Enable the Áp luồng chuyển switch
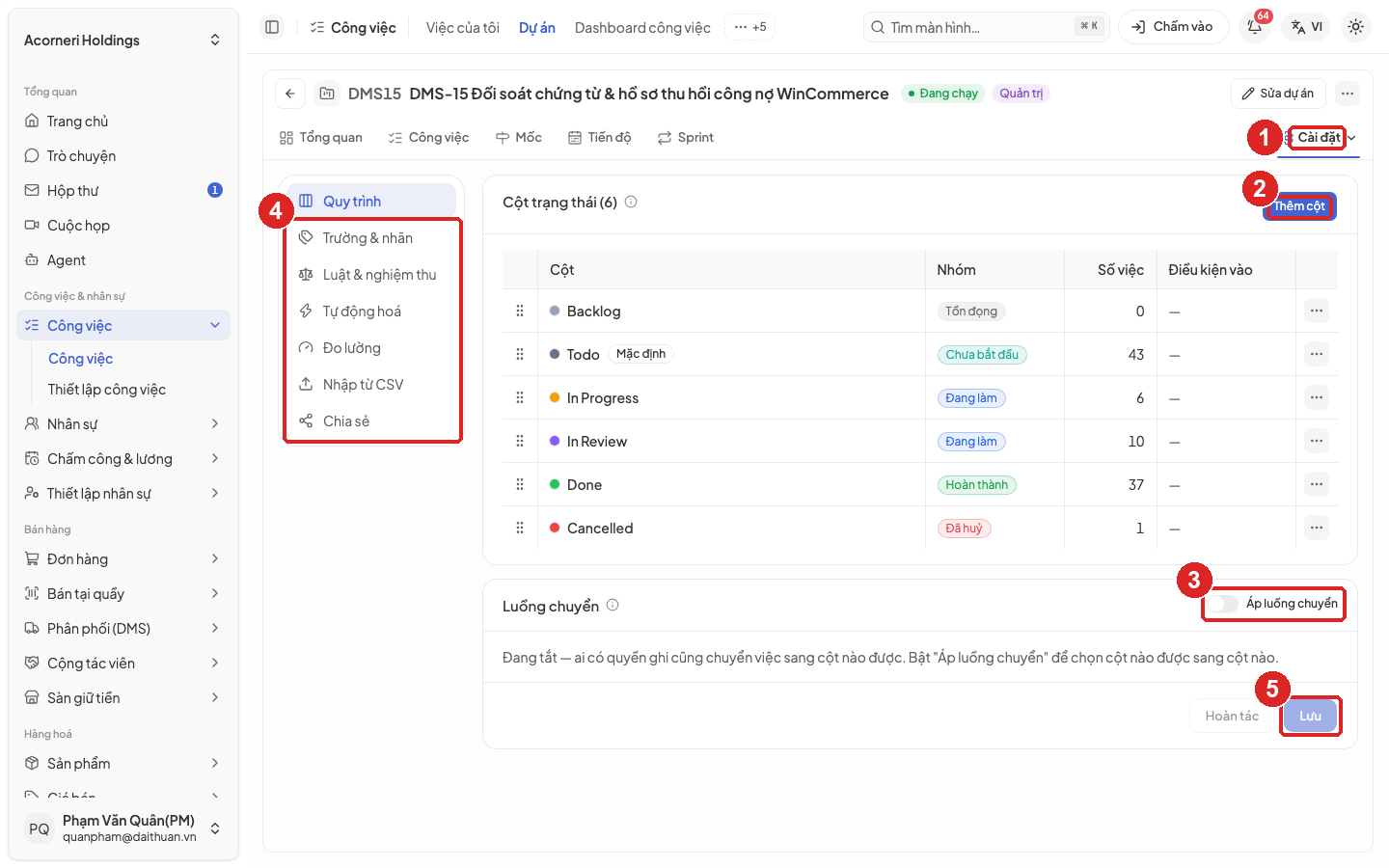Screen dimensions: 1389x868 [x=1224, y=604]
